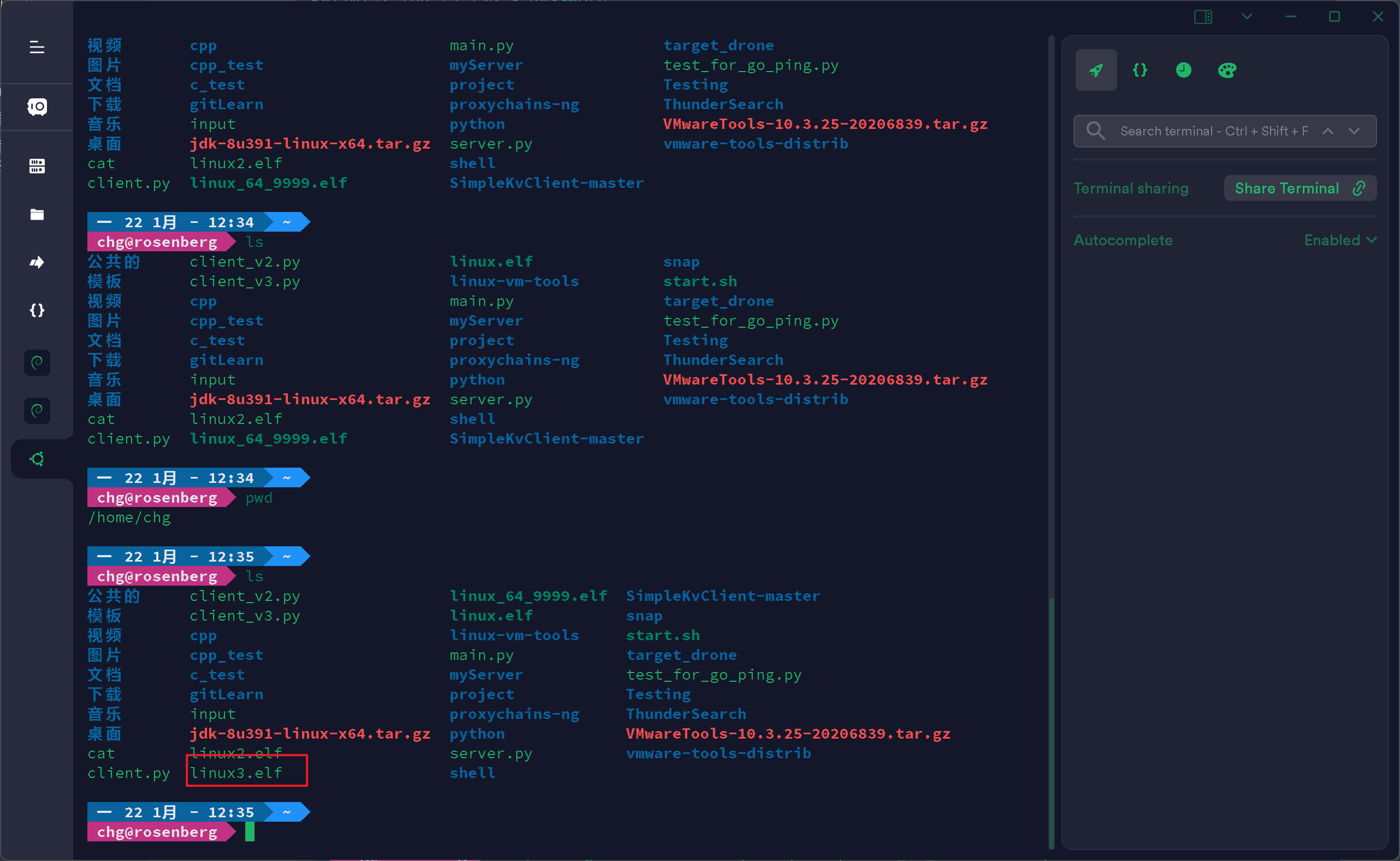The width and height of the screenshot is (1400, 861).
Task: Click the Share Terminal button
Action: point(1300,188)
